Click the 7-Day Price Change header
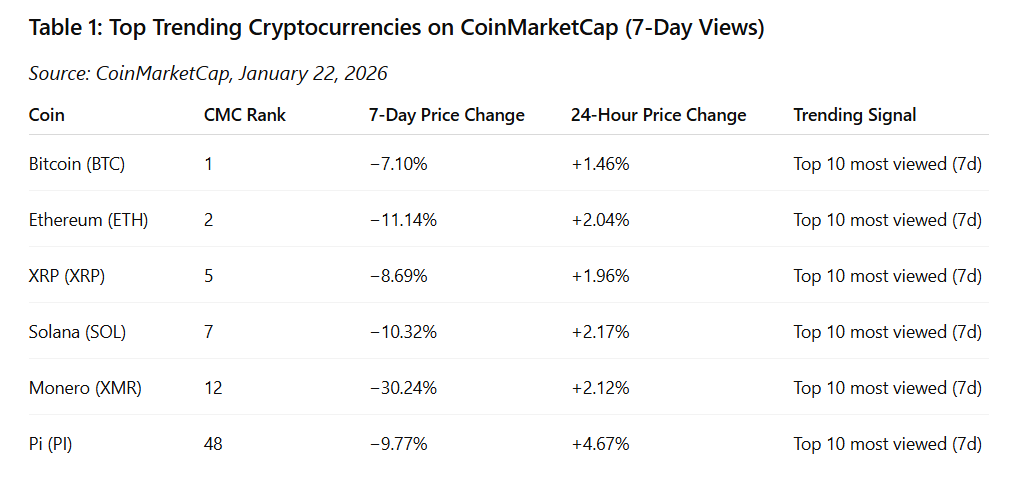 point(447,115)
